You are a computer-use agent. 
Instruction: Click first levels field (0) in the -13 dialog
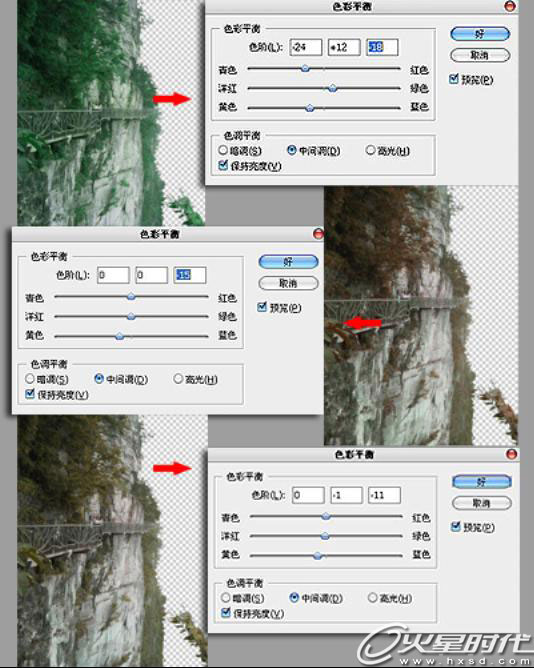113,275
